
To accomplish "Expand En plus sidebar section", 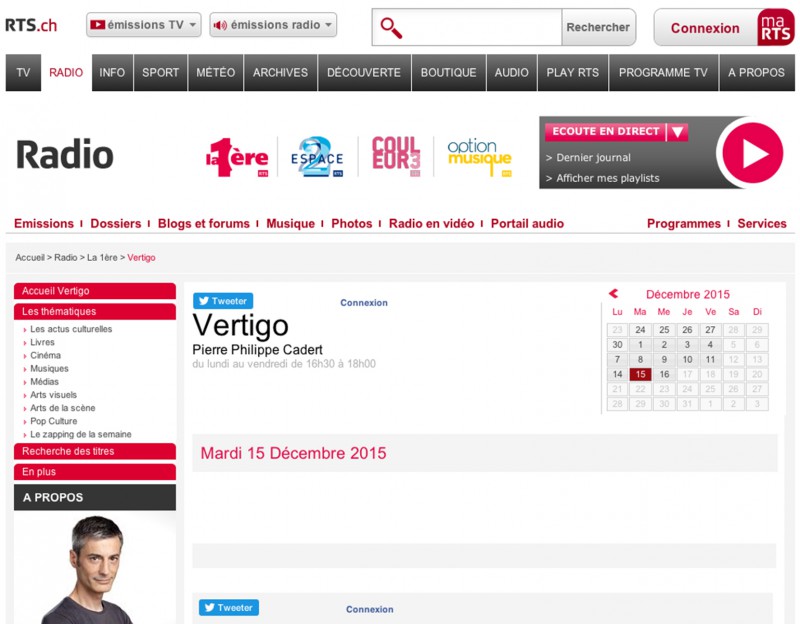I will [95, 471].
